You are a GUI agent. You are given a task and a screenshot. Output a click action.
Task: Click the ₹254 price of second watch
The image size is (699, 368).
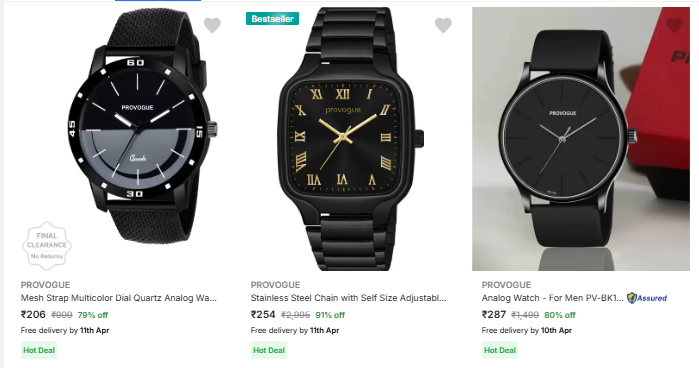(263, 314)
